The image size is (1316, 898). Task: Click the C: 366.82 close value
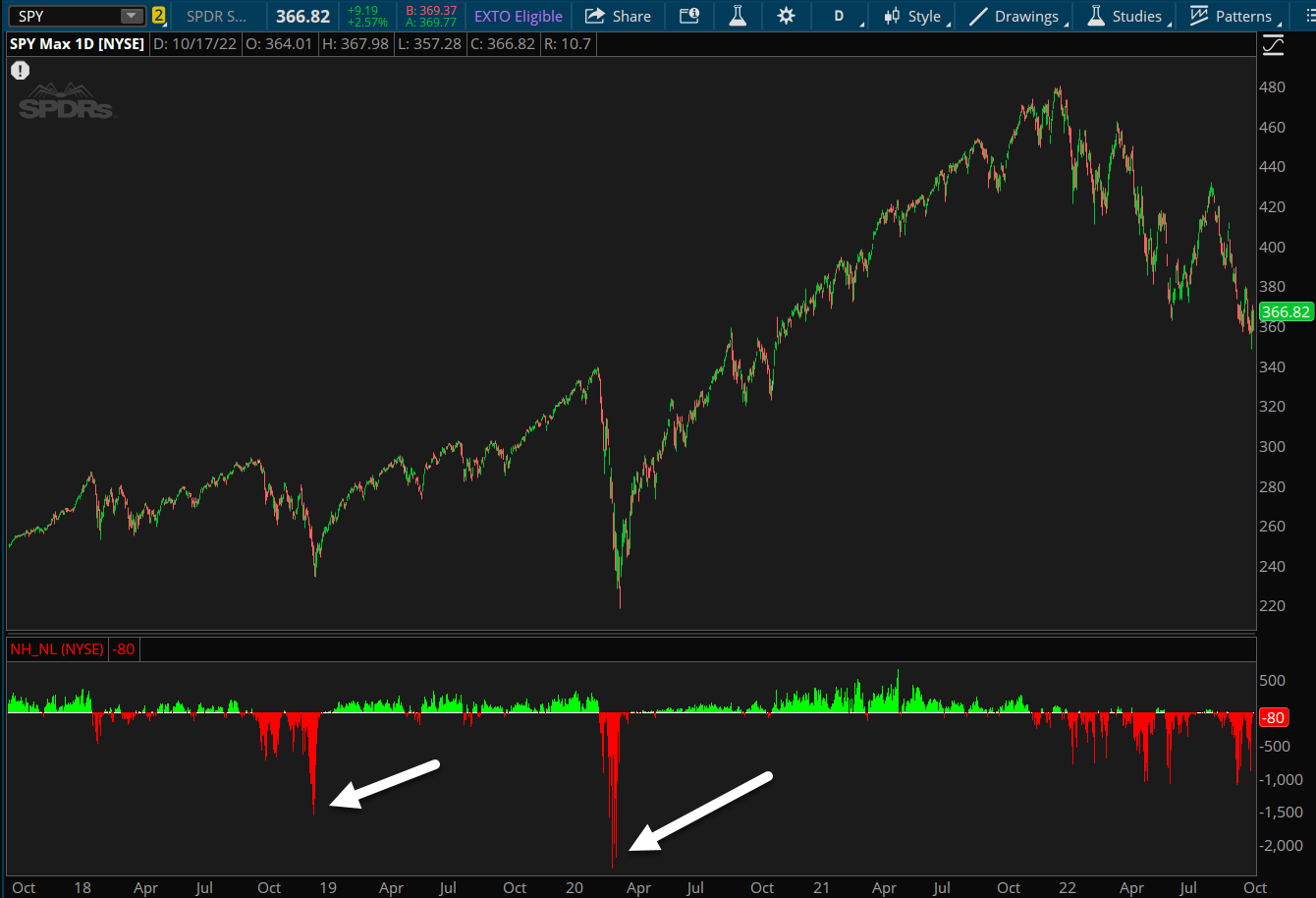[x=502, y=44]
